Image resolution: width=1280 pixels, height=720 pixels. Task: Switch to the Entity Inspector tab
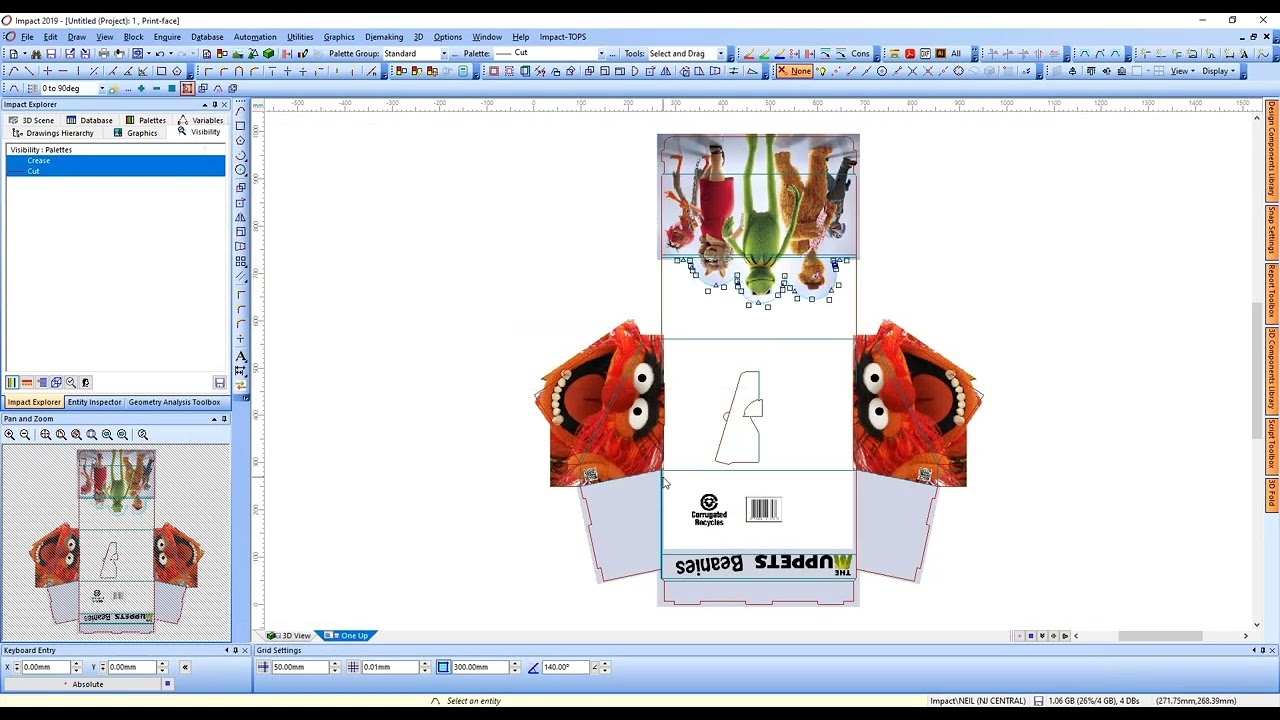pyautogui.click(x=94, y=402)
